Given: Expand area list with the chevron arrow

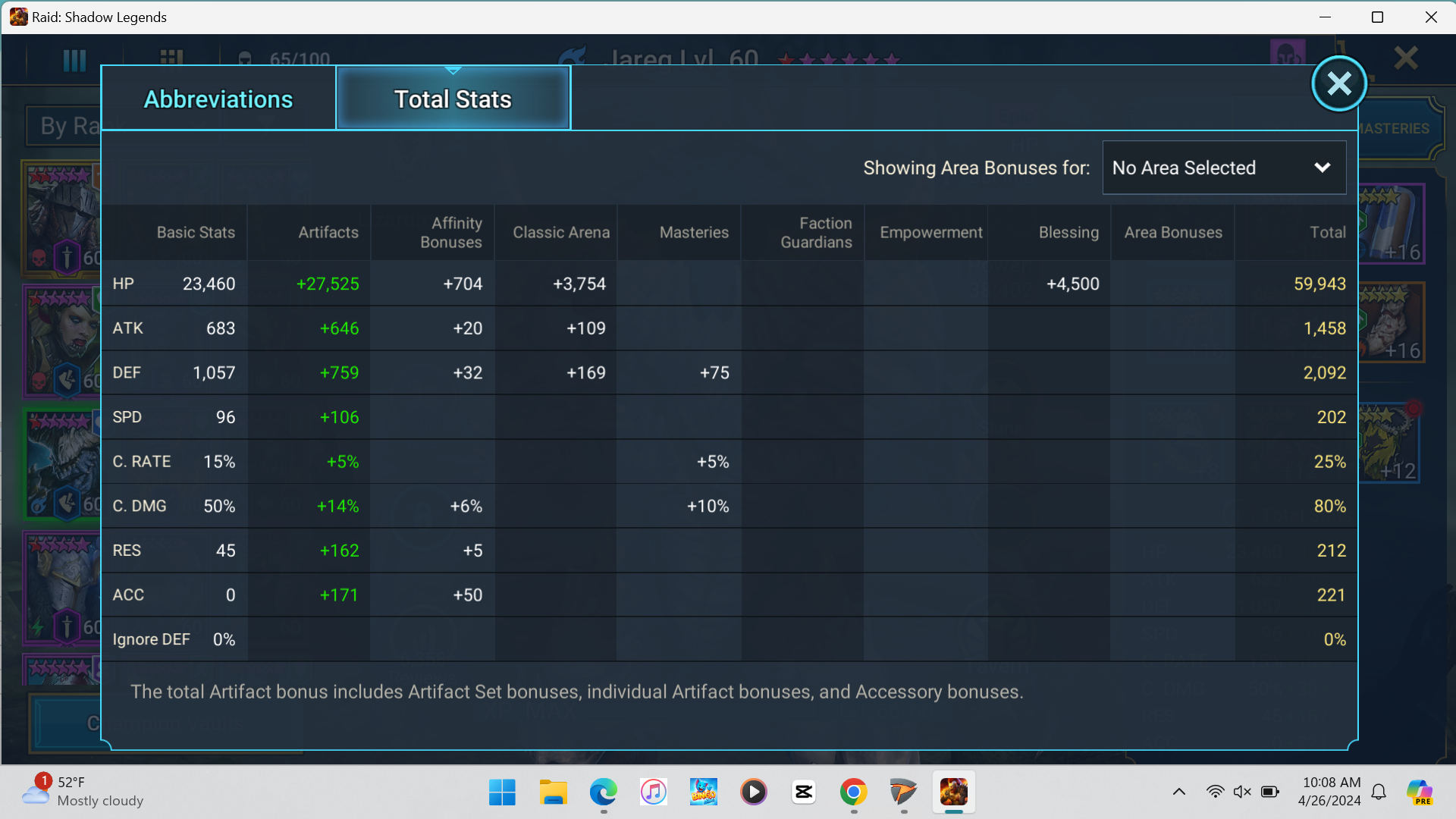Looking at the screenshot, I should 1323,168.
